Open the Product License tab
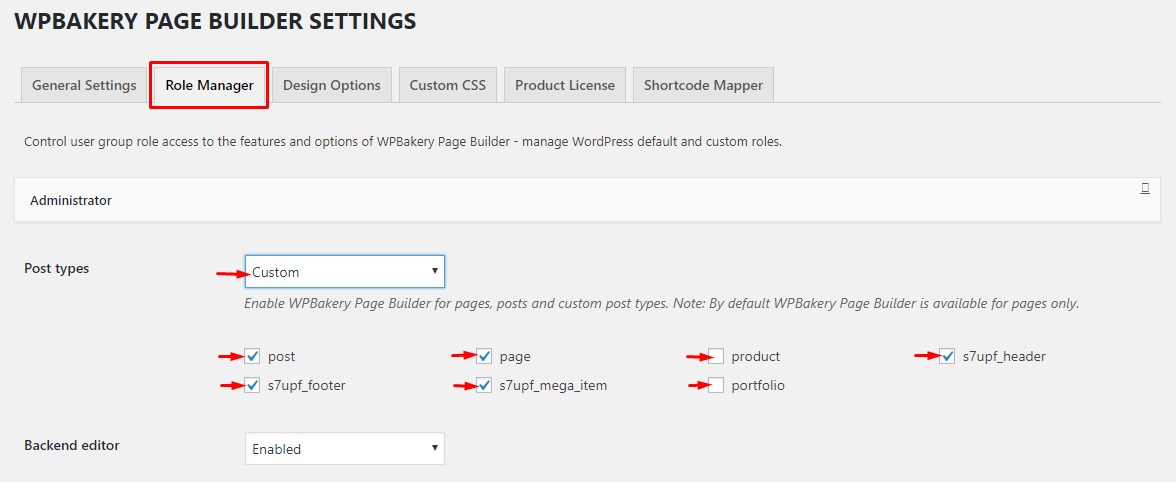 (565, 85)
